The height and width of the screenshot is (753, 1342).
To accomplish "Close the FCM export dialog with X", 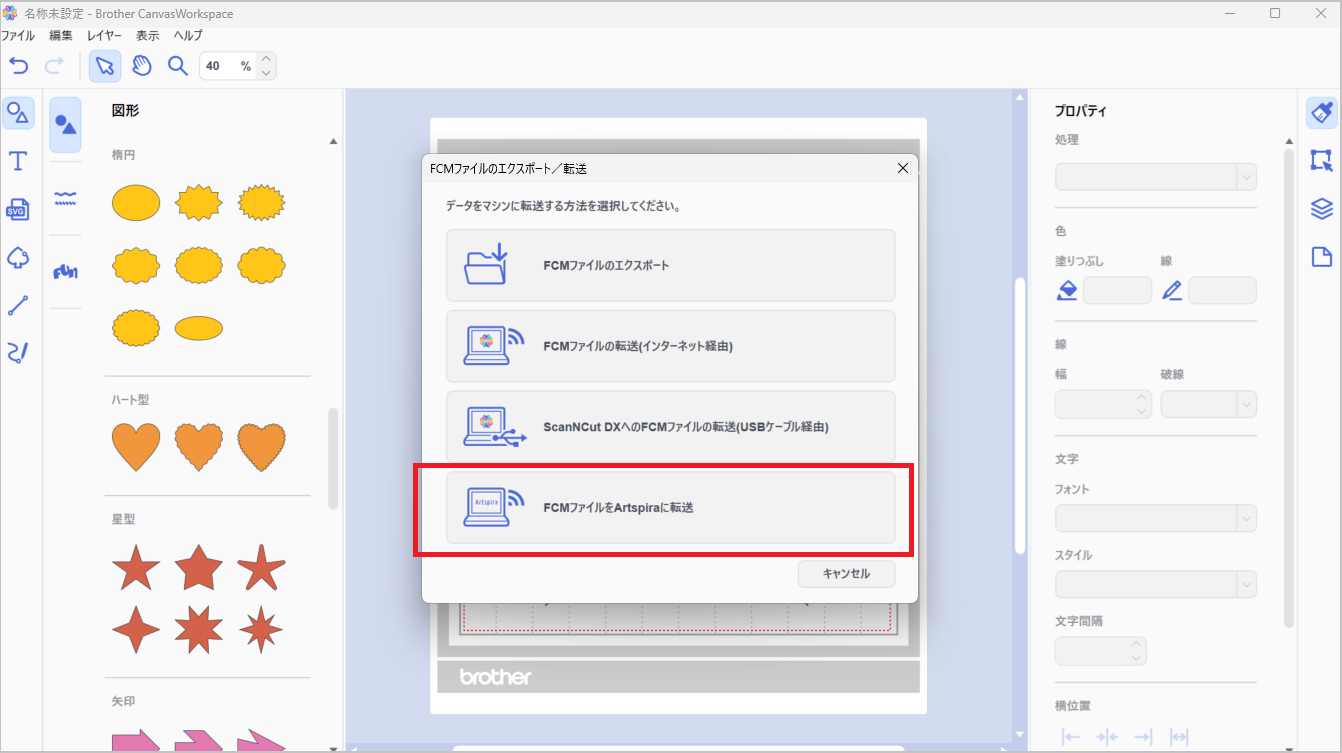I will [902, 168].
